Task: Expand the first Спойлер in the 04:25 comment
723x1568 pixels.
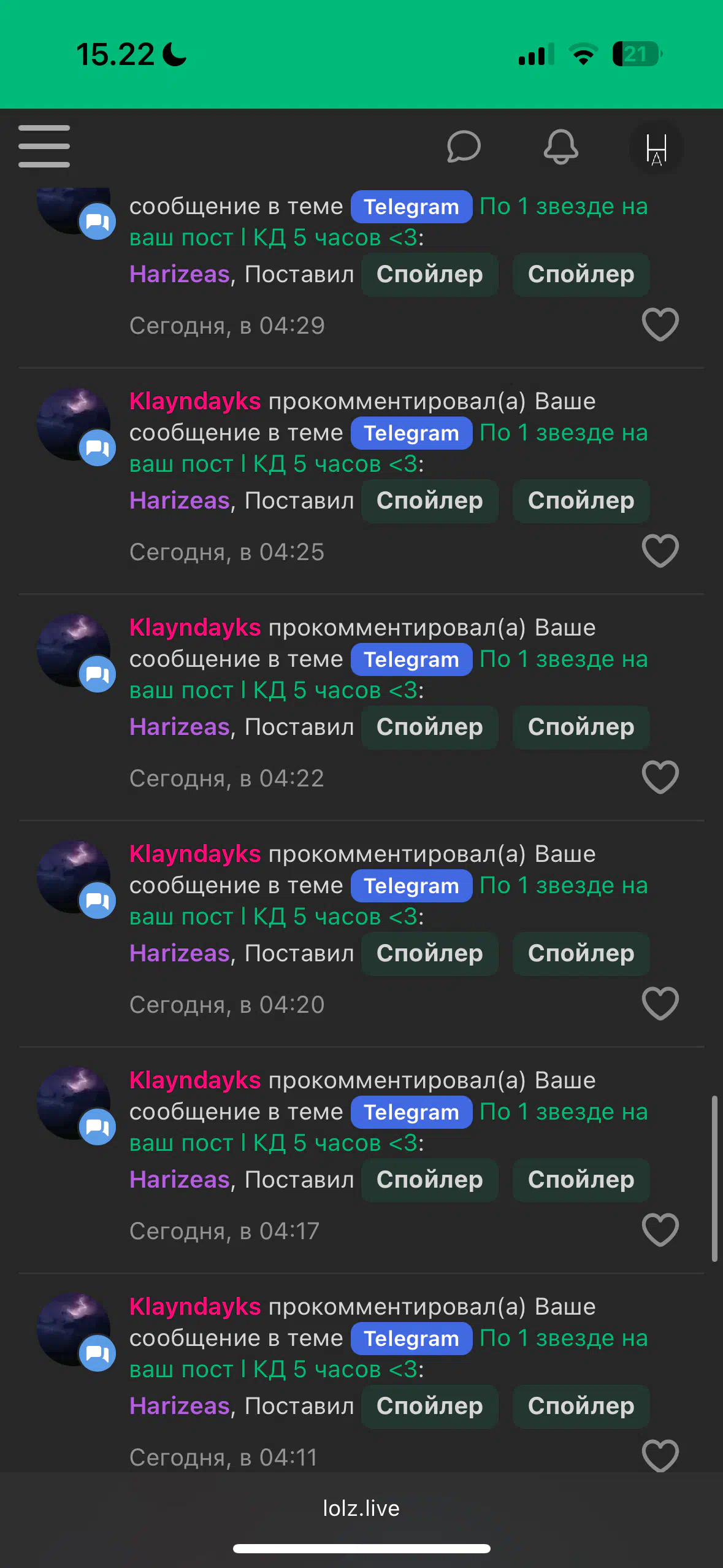Action: coord(430,501)
